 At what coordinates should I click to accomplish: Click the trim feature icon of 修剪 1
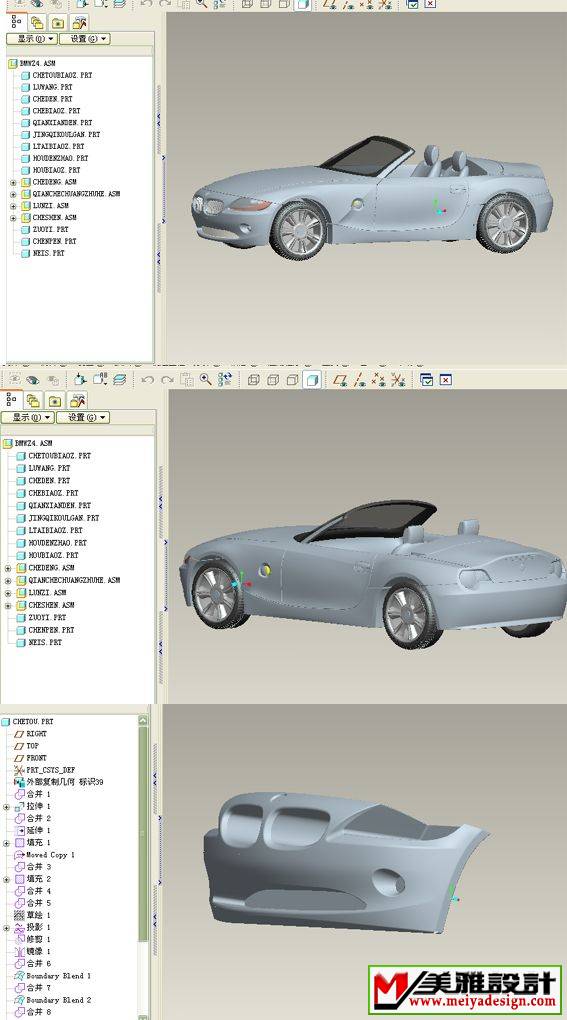pos(19,939)
